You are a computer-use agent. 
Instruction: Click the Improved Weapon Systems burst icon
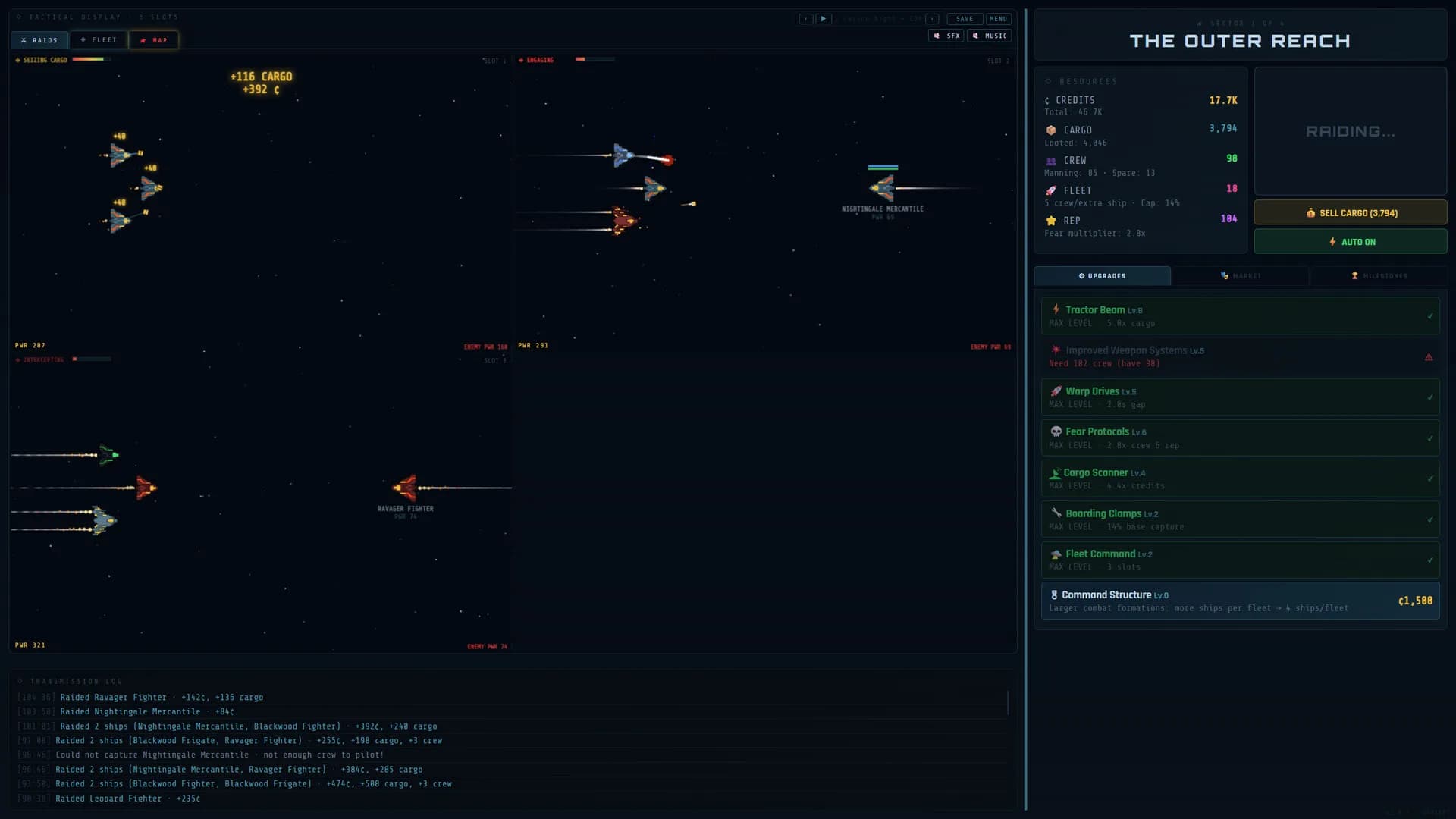[1056, 350]
